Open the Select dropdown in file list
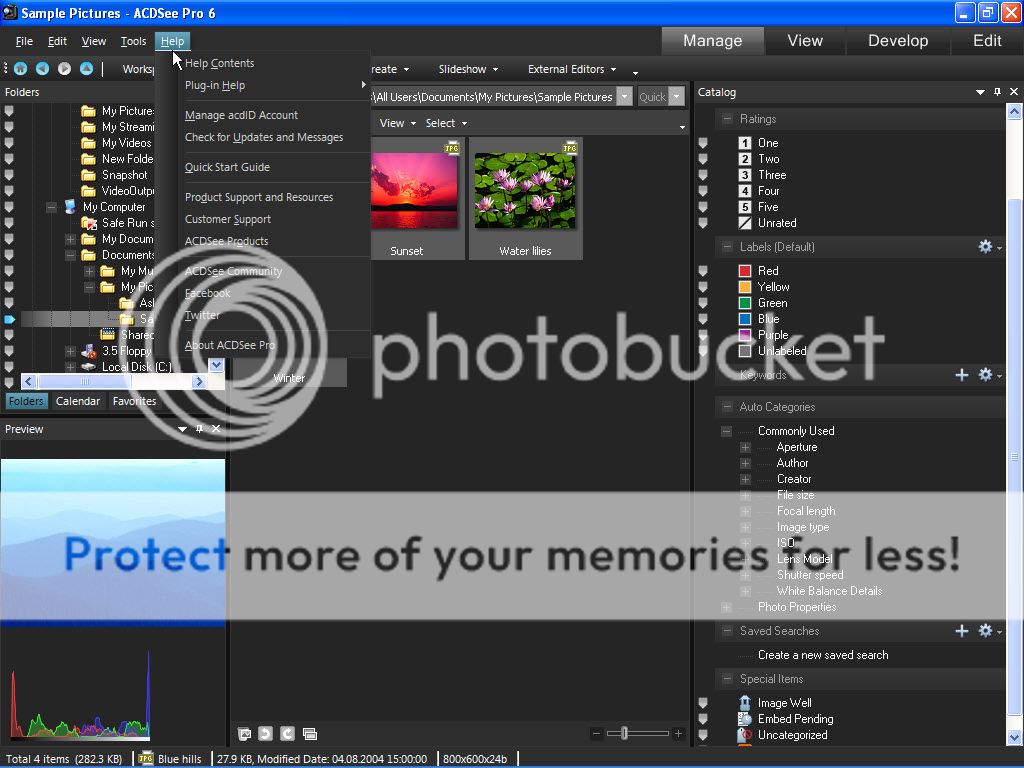 tap(446, 123)
